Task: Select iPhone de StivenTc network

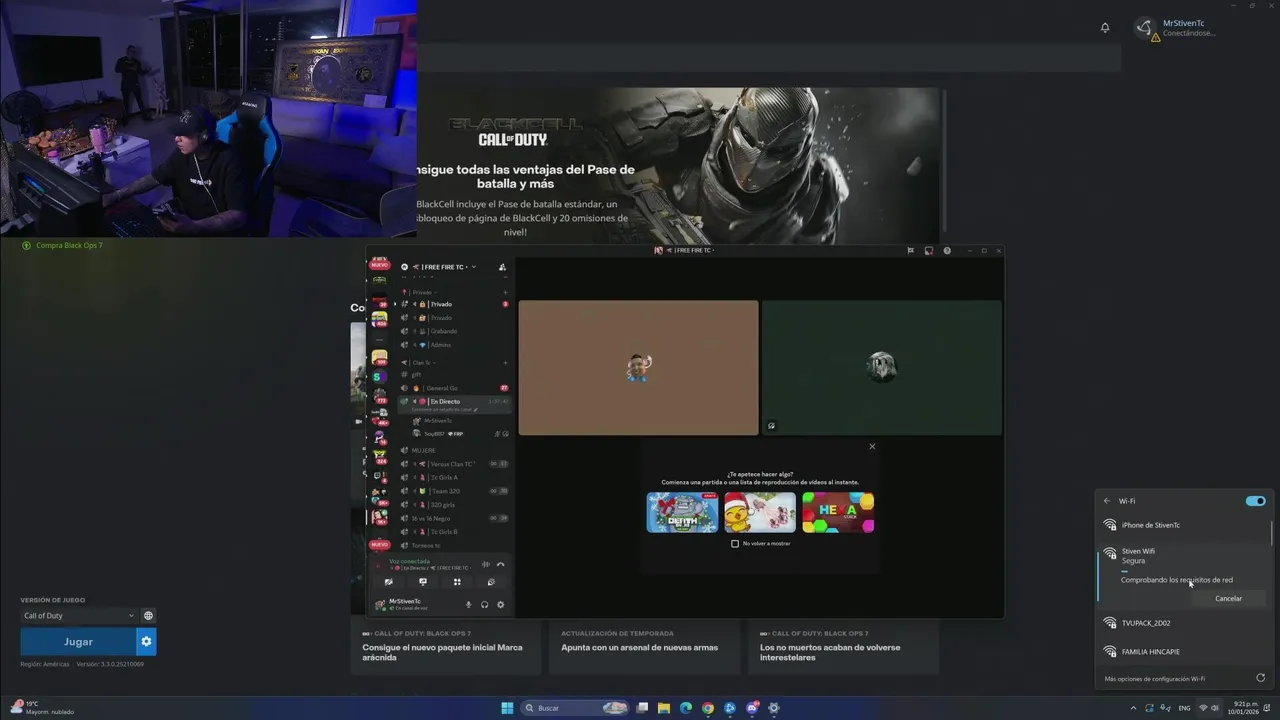Action: pos(1184,525)
